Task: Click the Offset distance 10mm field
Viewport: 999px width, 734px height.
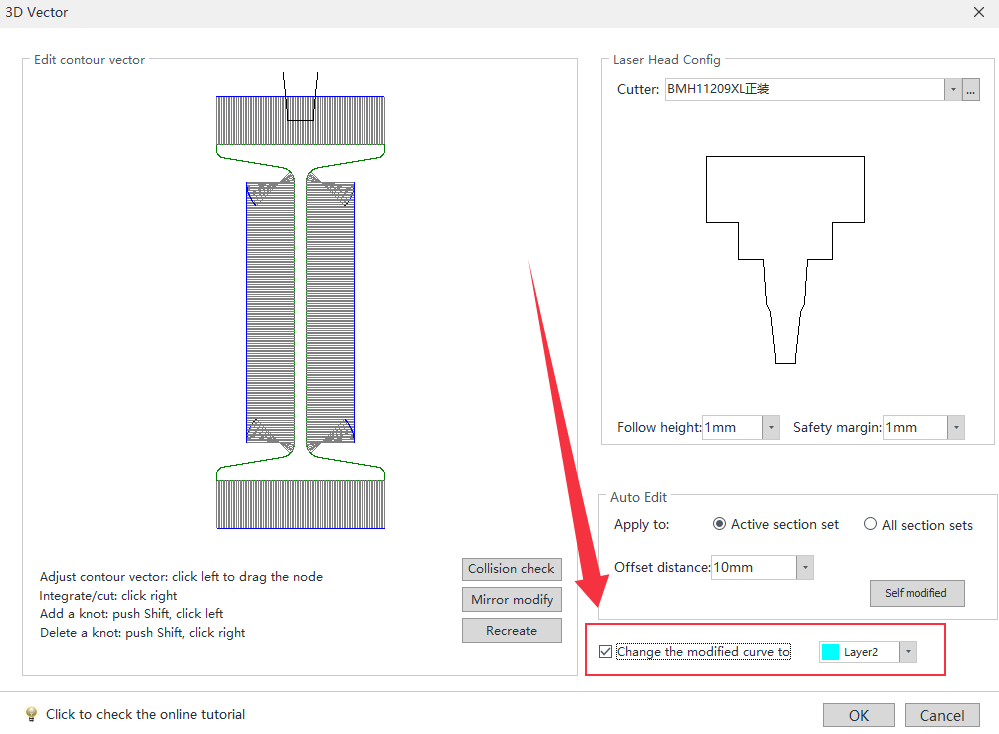Action: tap(754, 567)
